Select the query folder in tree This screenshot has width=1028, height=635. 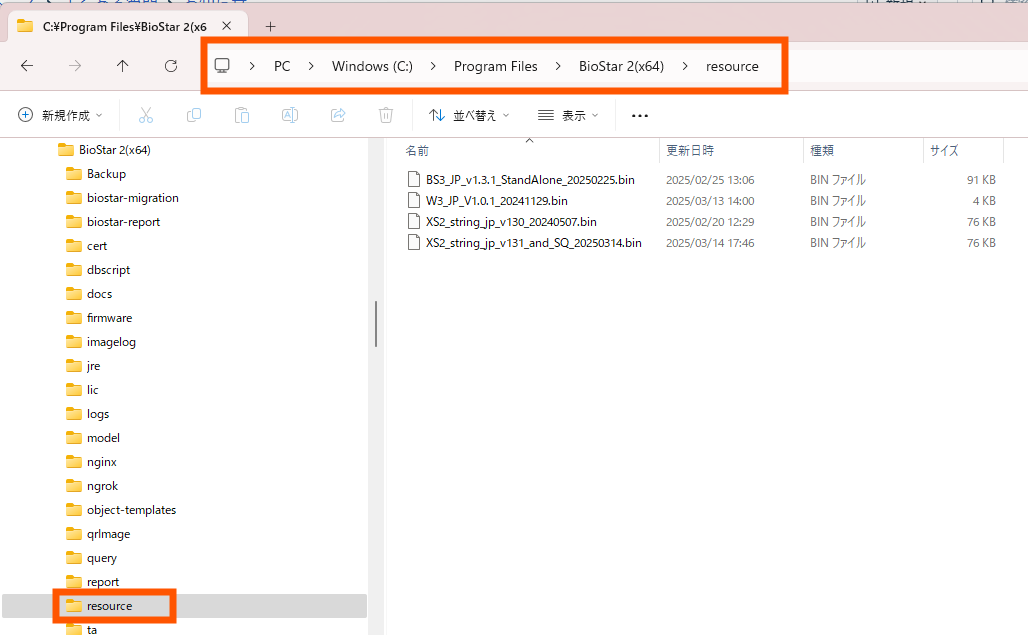[102, 558]
